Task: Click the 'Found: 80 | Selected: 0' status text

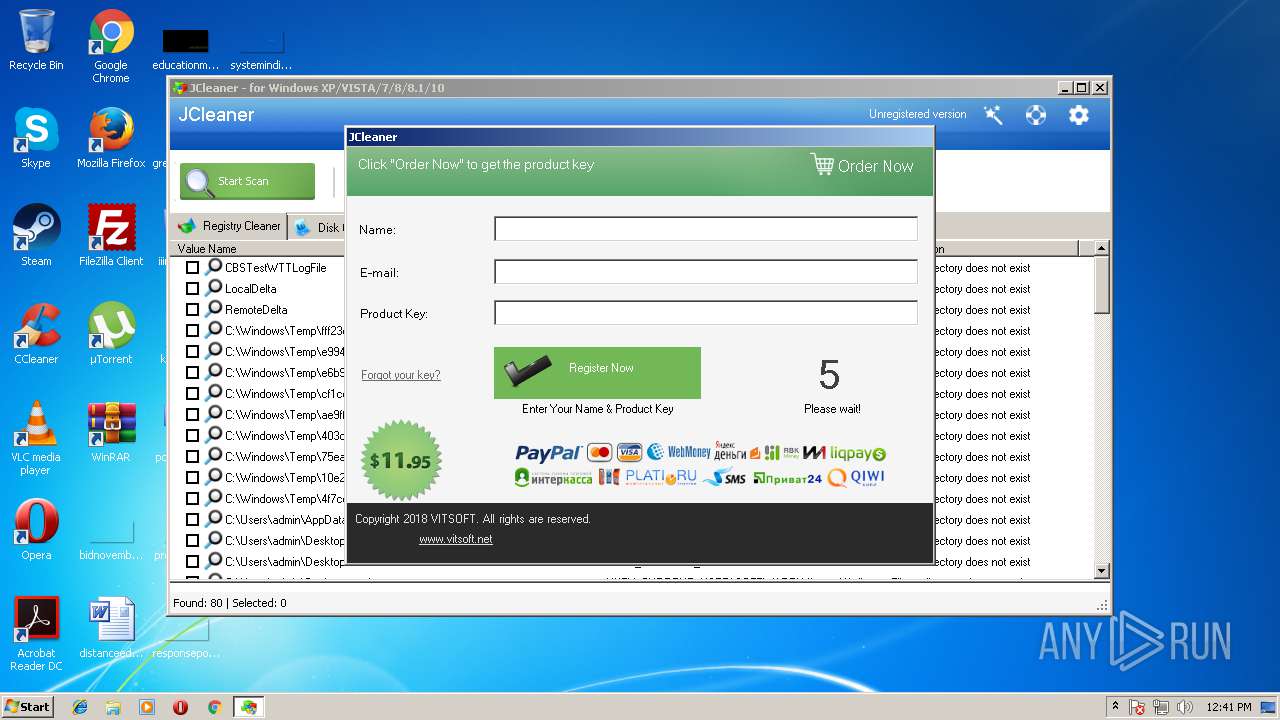Action: (x=230, y=603)
